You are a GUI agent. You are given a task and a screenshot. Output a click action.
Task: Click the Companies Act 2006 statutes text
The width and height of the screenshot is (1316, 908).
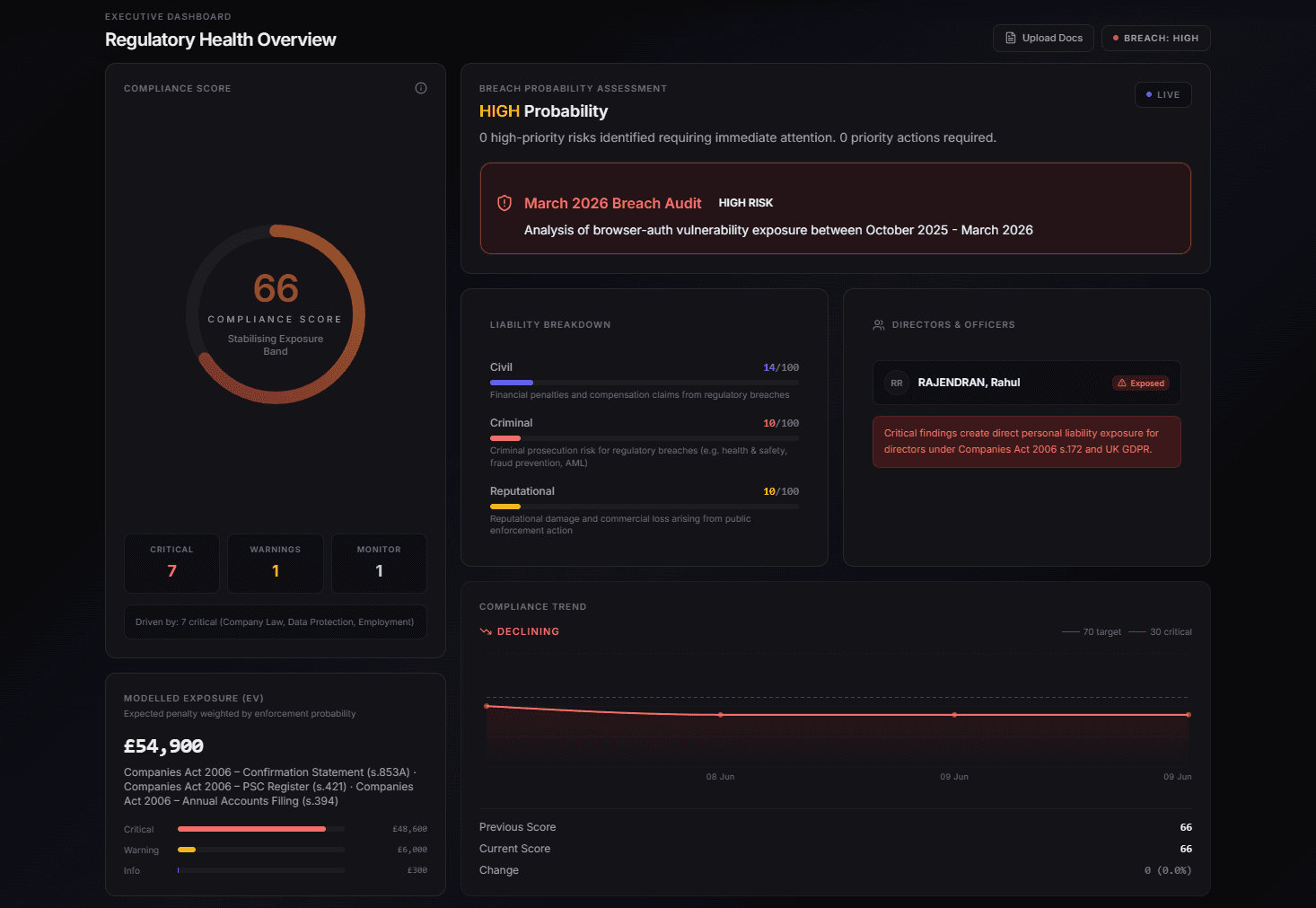269,787
